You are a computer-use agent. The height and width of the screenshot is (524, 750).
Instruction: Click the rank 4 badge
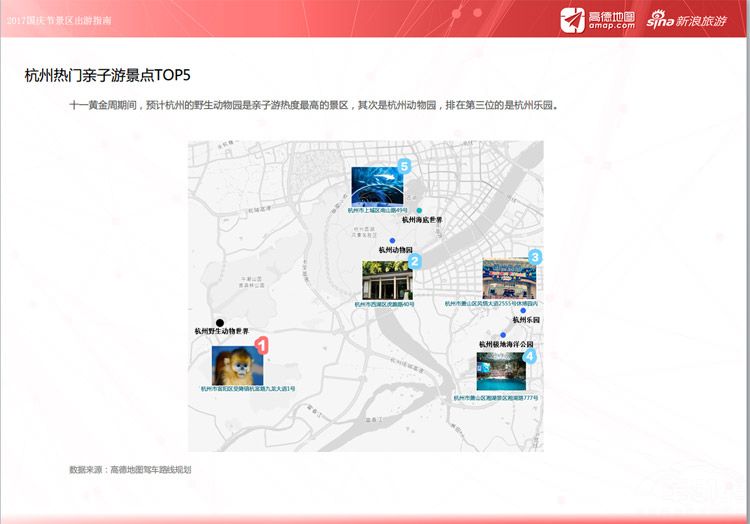529,355
